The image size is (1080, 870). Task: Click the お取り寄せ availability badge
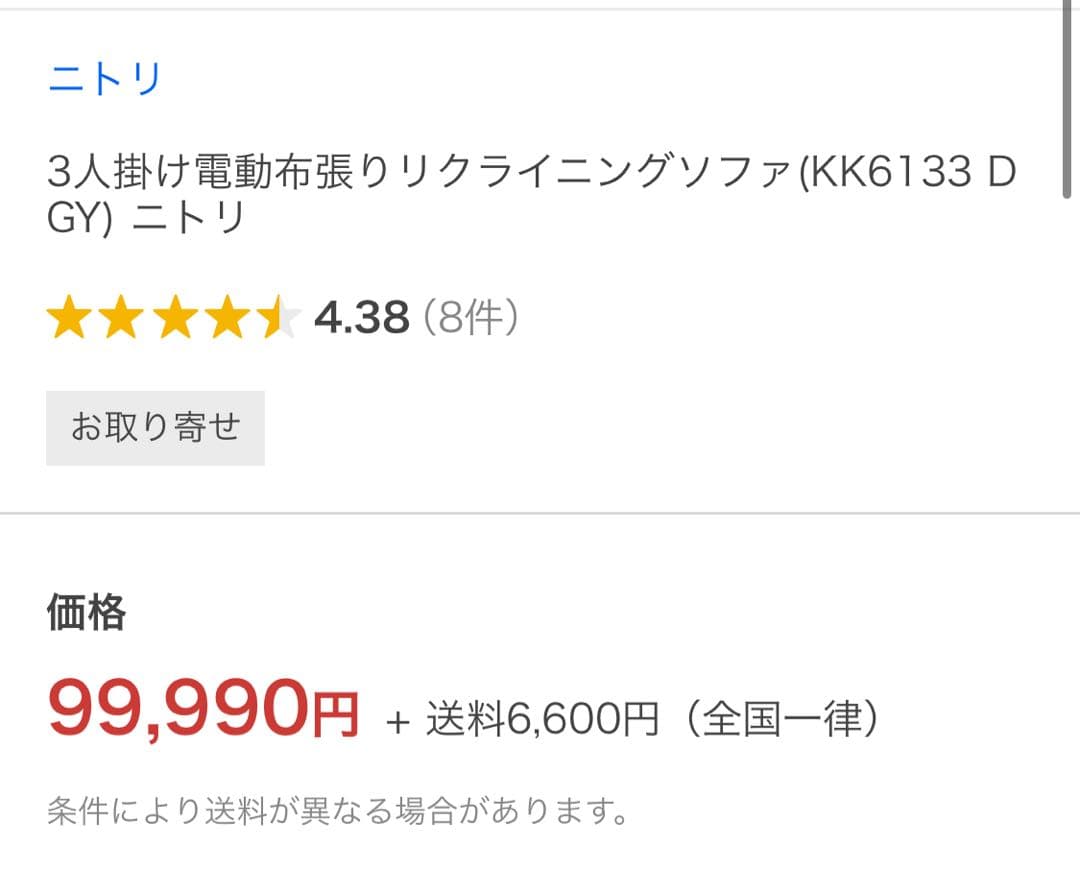point(156,427)
